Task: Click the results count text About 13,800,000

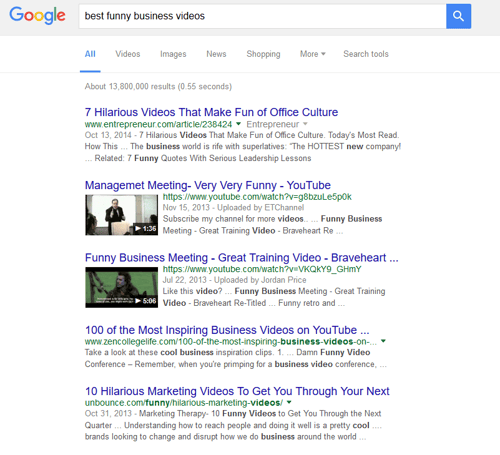Action: click(158, 87)
